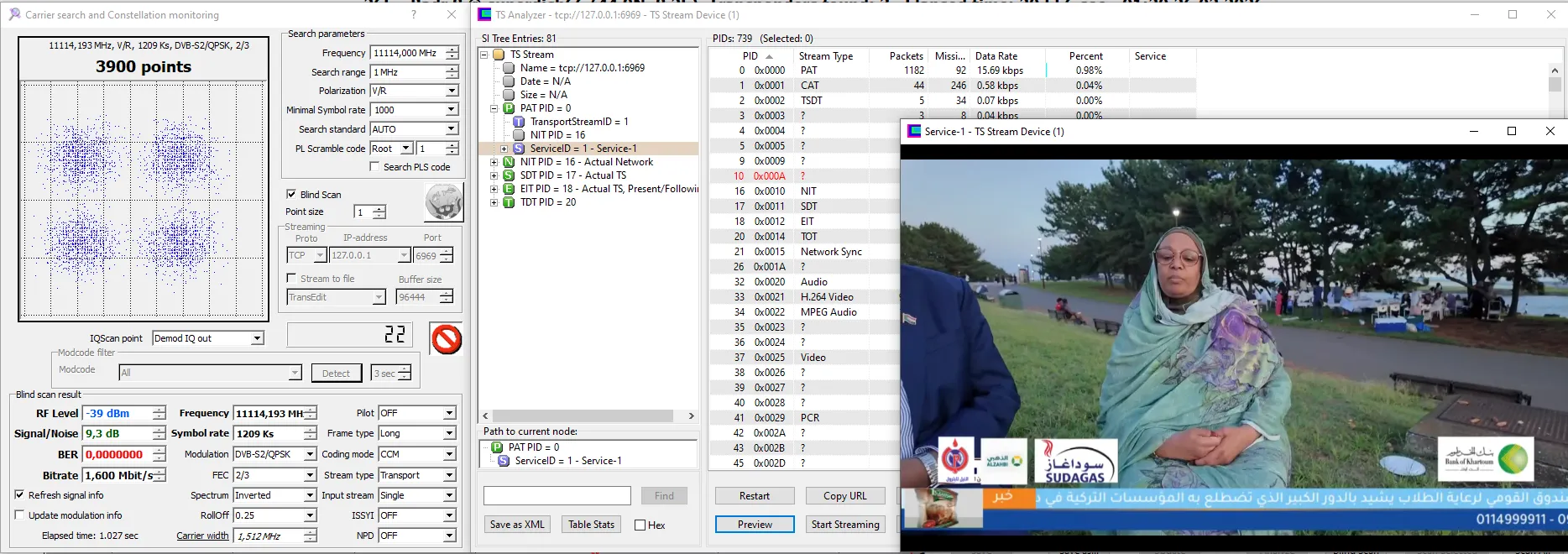Viewport: 1568px width, 554px height.
Task: Enable the Search PLS code checkbox
Action: tap(374, 167)
